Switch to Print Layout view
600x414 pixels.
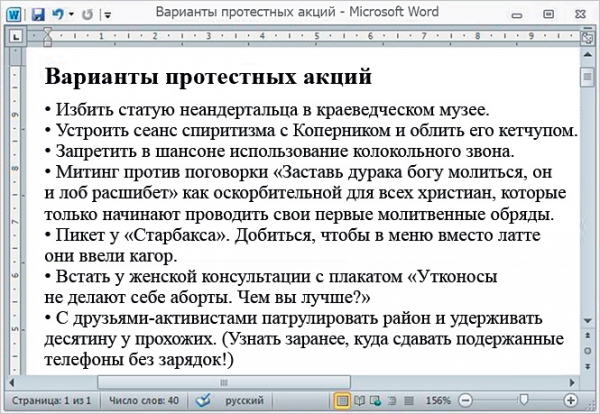[343, 400]
